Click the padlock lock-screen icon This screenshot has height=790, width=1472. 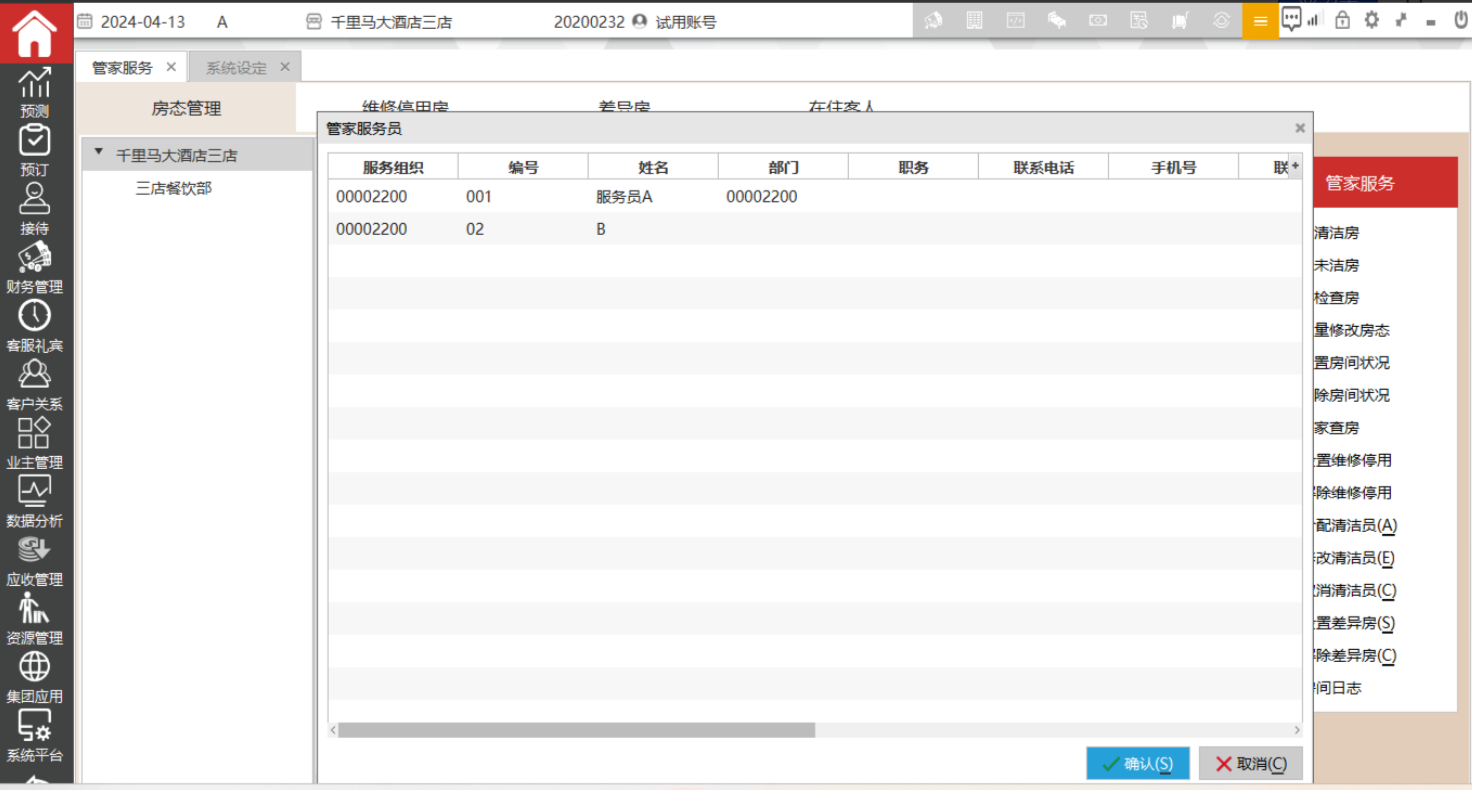click(x=1342, y=20)
